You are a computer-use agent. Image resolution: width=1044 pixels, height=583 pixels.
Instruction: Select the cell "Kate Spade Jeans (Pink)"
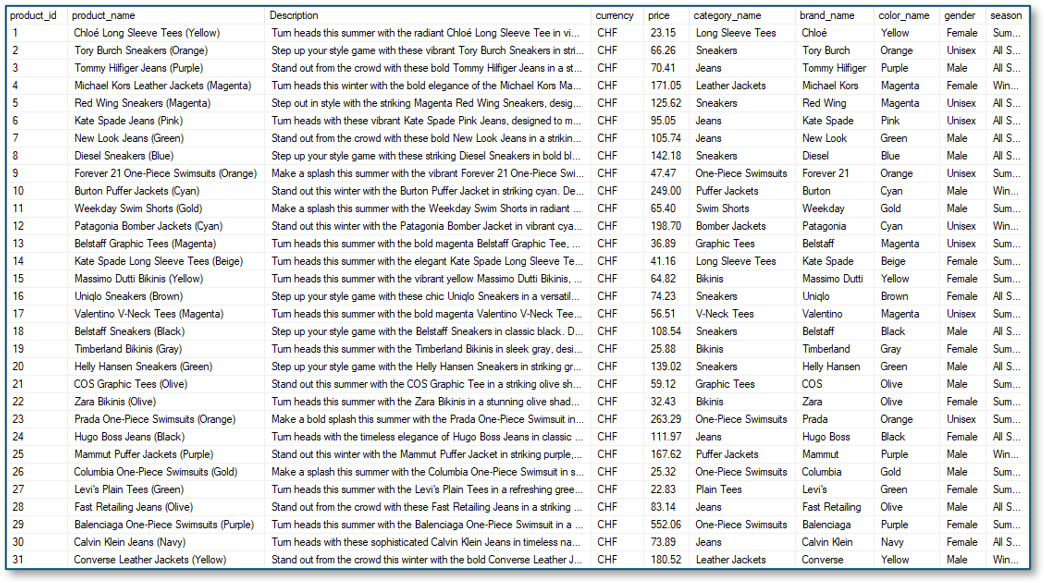coord(129,120)
